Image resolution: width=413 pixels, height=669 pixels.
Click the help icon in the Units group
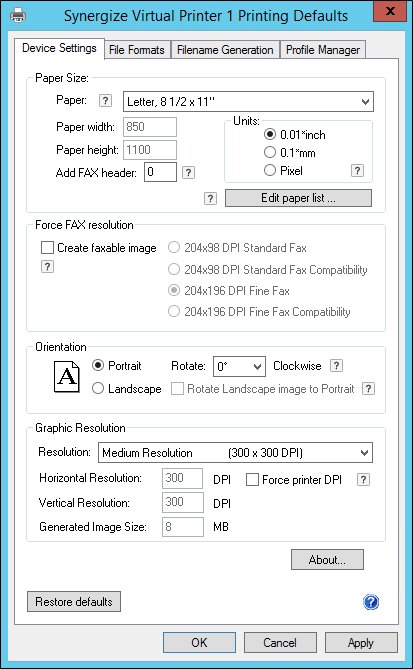click(357, 171)
